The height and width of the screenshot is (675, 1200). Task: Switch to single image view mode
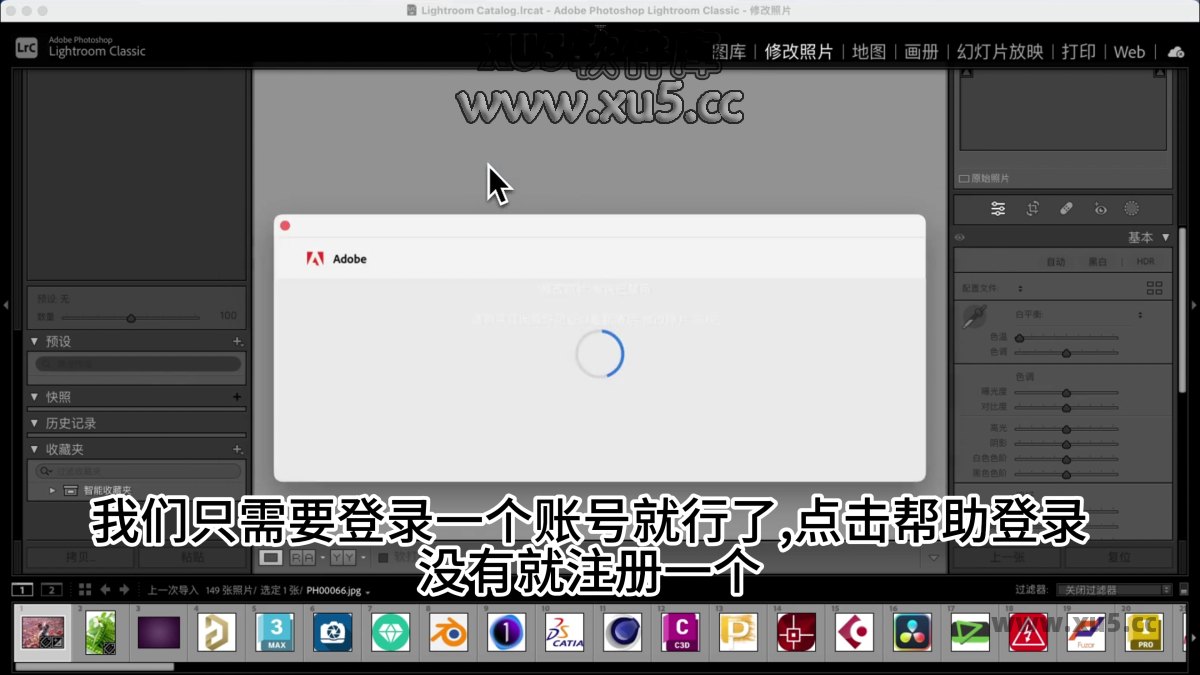point(271,557)
